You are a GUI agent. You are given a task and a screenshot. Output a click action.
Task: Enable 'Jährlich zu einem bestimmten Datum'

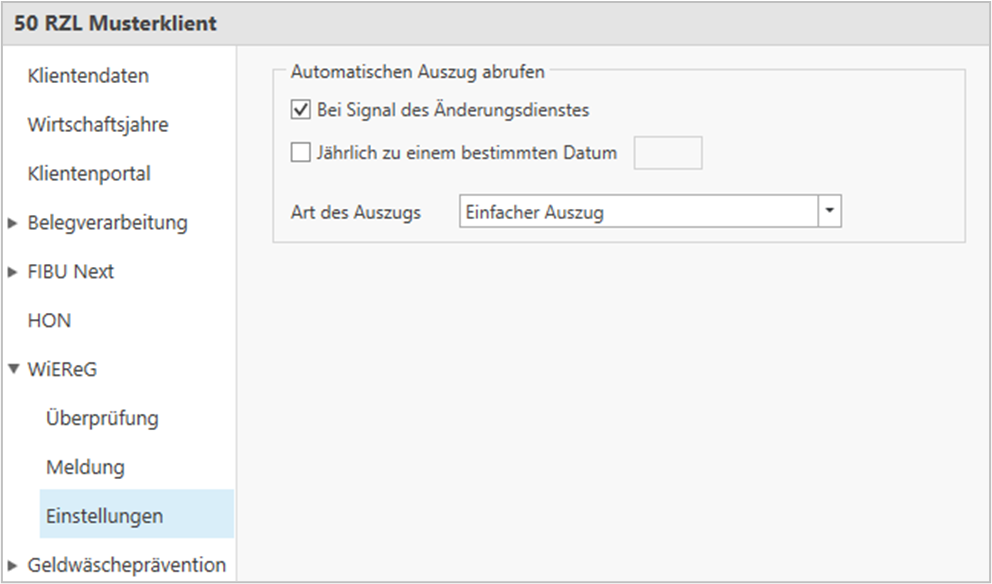[298, 151]
